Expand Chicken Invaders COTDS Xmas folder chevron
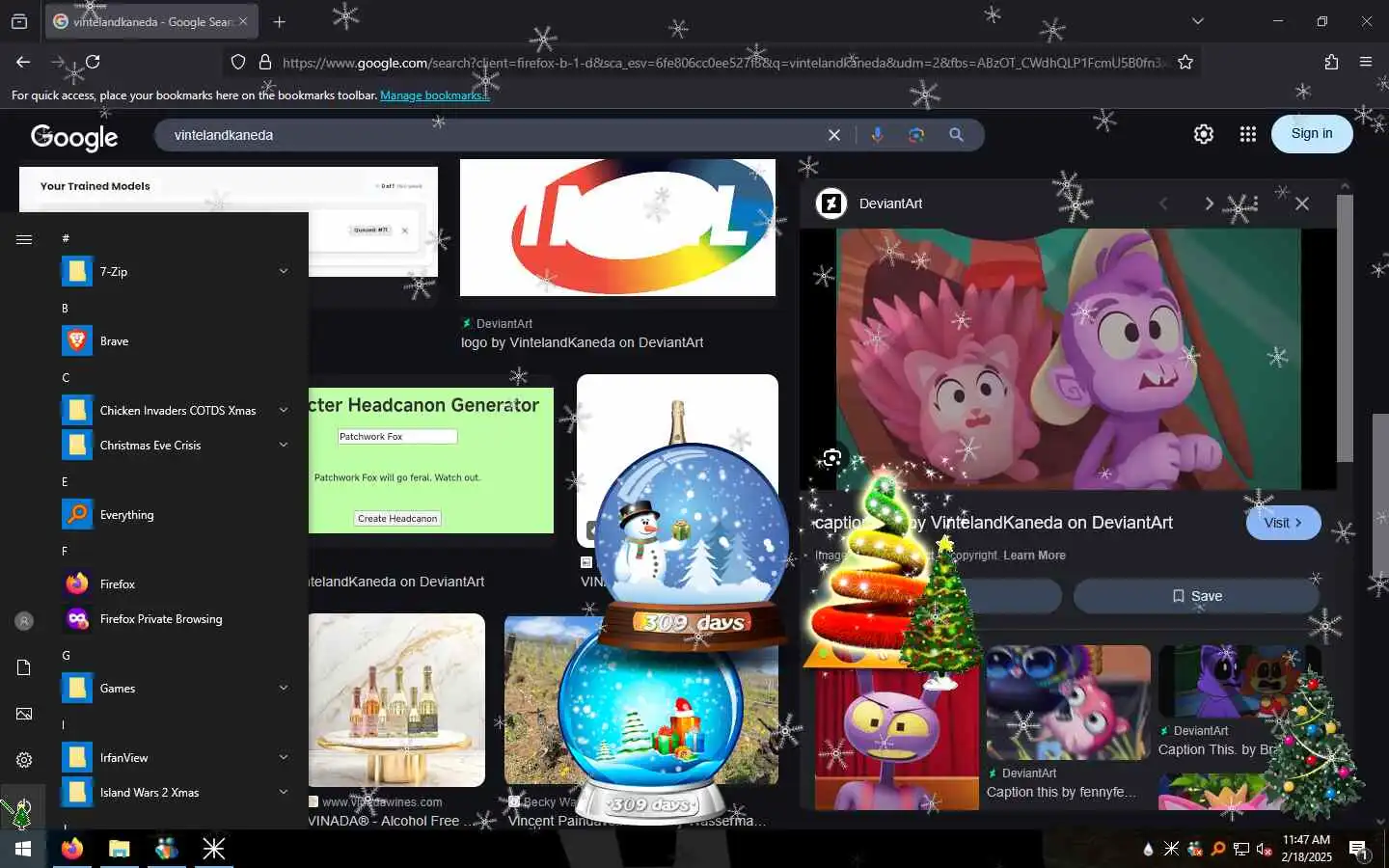Viewport: 1389px width, 868px height. tap(284, 411)
